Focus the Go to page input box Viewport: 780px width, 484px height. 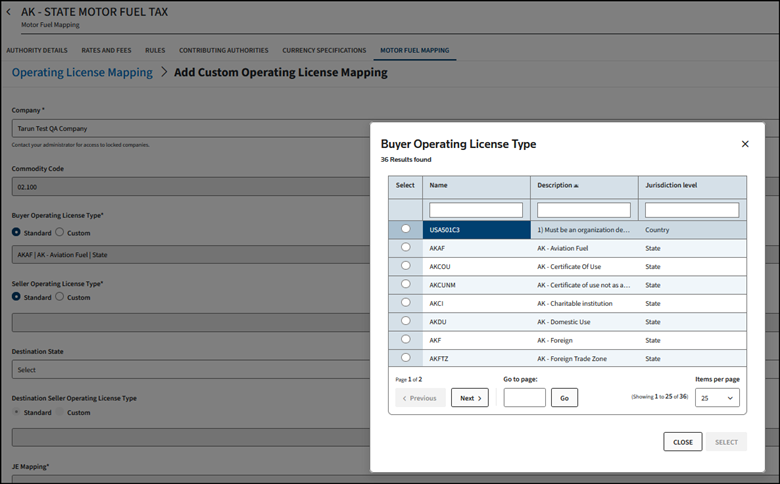[x=524, y=398]
